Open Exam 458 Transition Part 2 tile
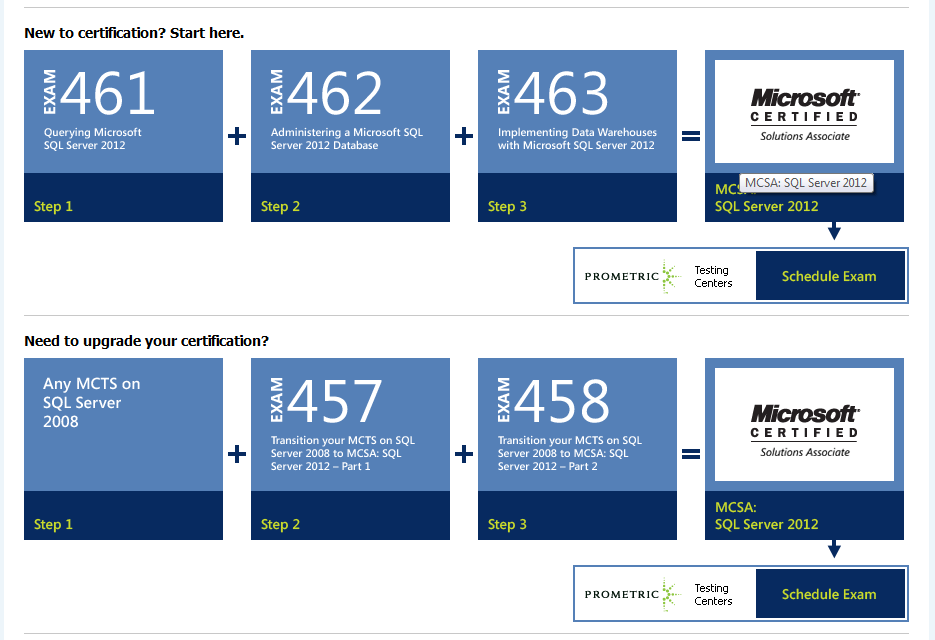 (577, 449)
